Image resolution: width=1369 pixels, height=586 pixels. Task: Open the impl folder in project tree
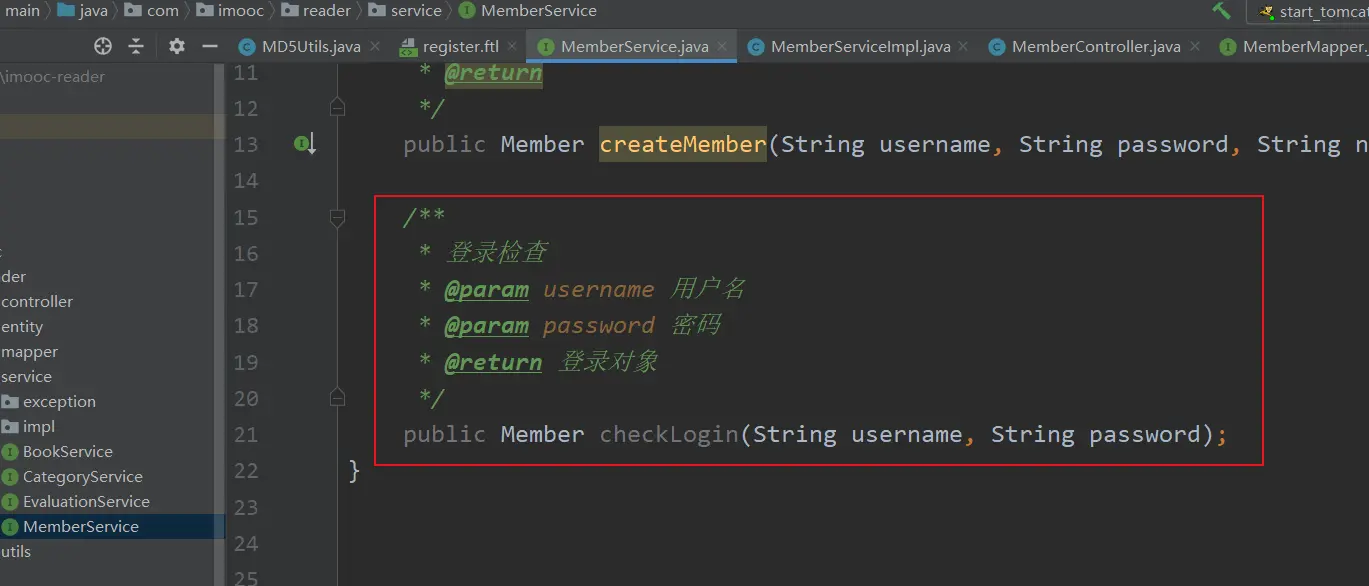(38, 427)
